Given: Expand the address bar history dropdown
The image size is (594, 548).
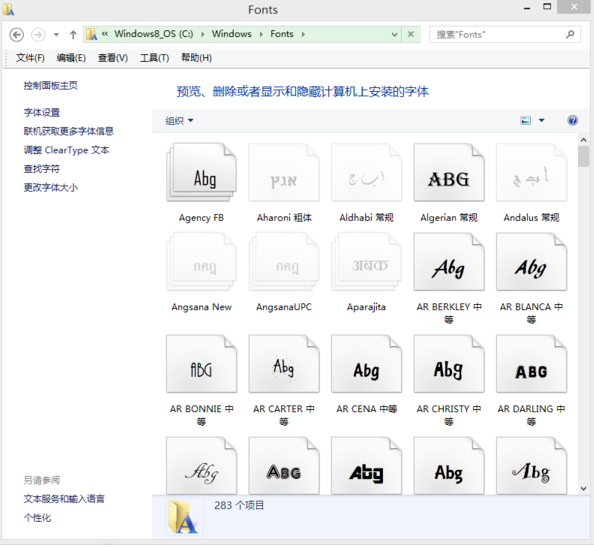Looking at the screenshot, I should 394,34.
